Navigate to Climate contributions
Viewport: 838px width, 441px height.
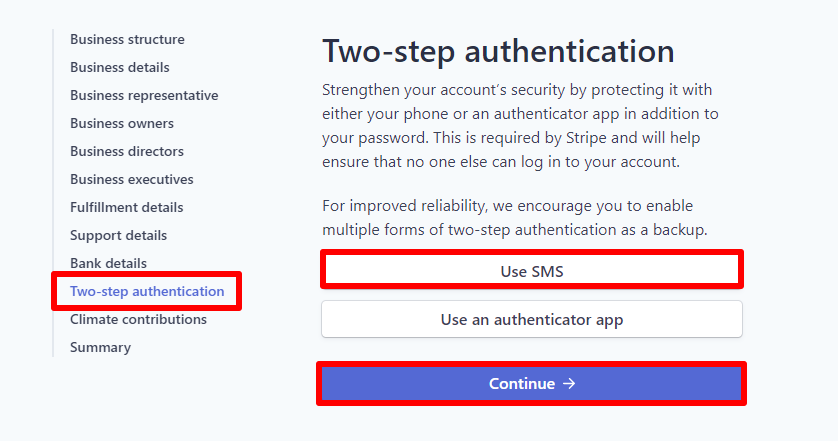click(x=138, y=320)
